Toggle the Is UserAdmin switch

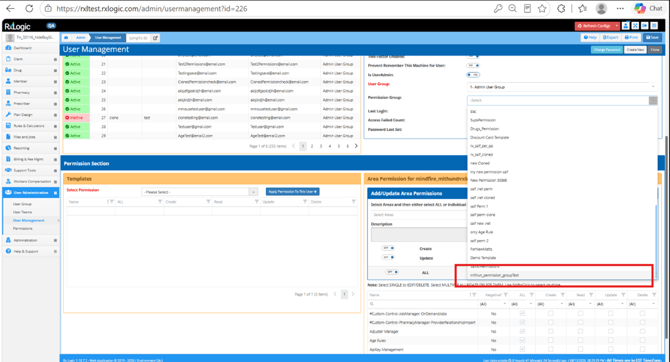pos(473,75)
